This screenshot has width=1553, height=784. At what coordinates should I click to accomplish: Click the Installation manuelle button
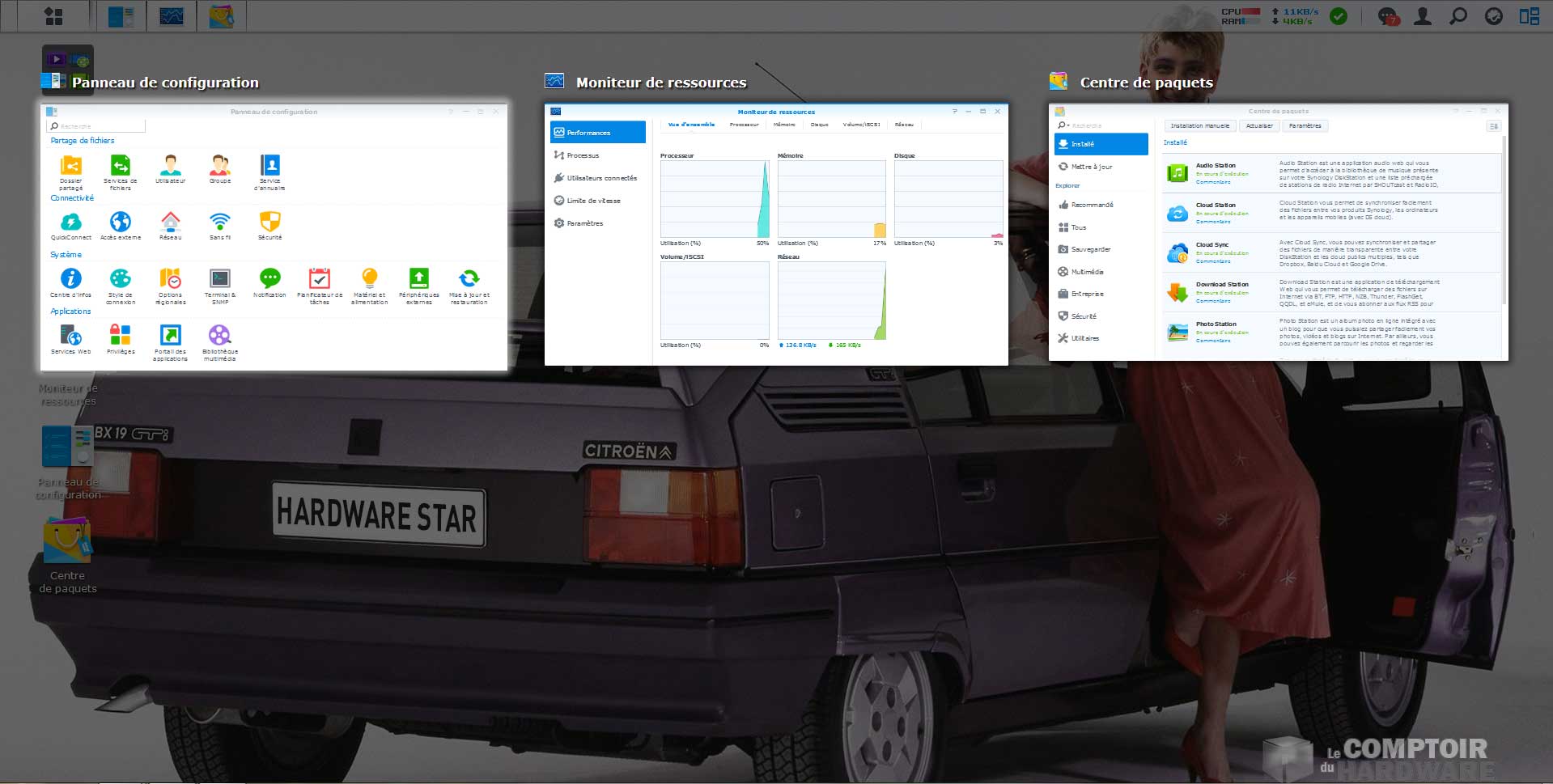(x=1200, y=125)
